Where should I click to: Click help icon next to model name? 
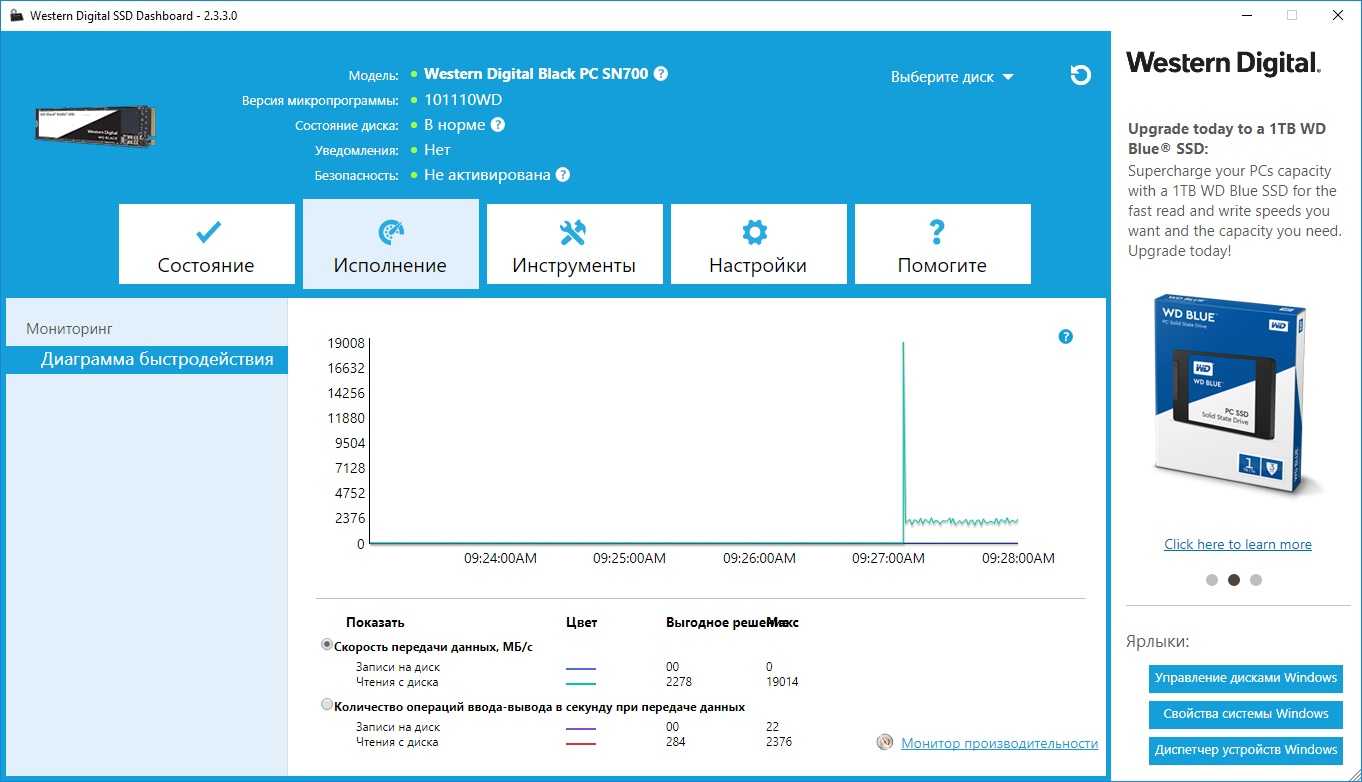pyautogui.click(x=661, y=74)
